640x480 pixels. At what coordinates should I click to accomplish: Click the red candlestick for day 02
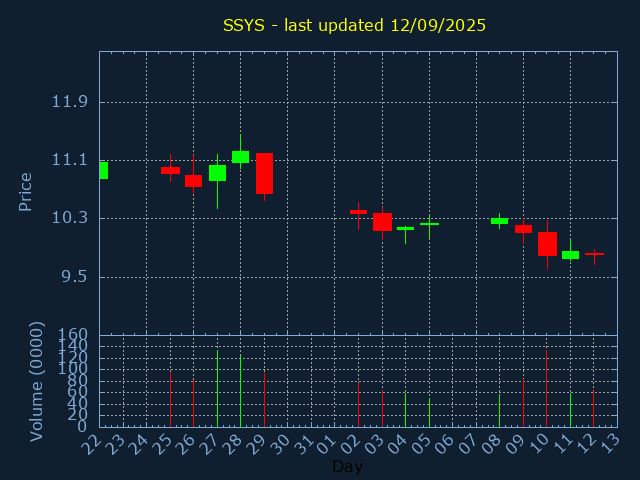pyautogui.click(x=358, y=212)
